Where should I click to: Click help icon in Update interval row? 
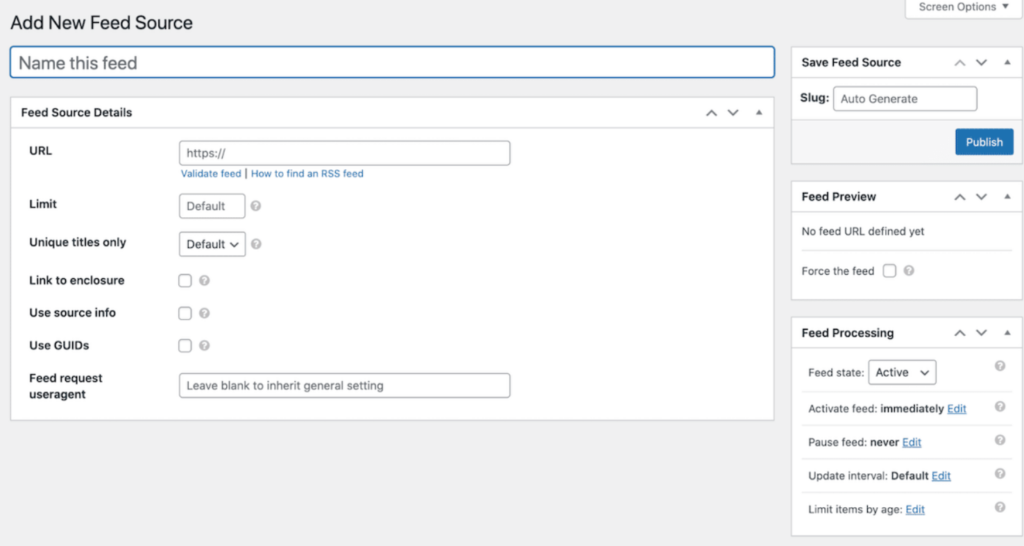(x=999, y=475)
